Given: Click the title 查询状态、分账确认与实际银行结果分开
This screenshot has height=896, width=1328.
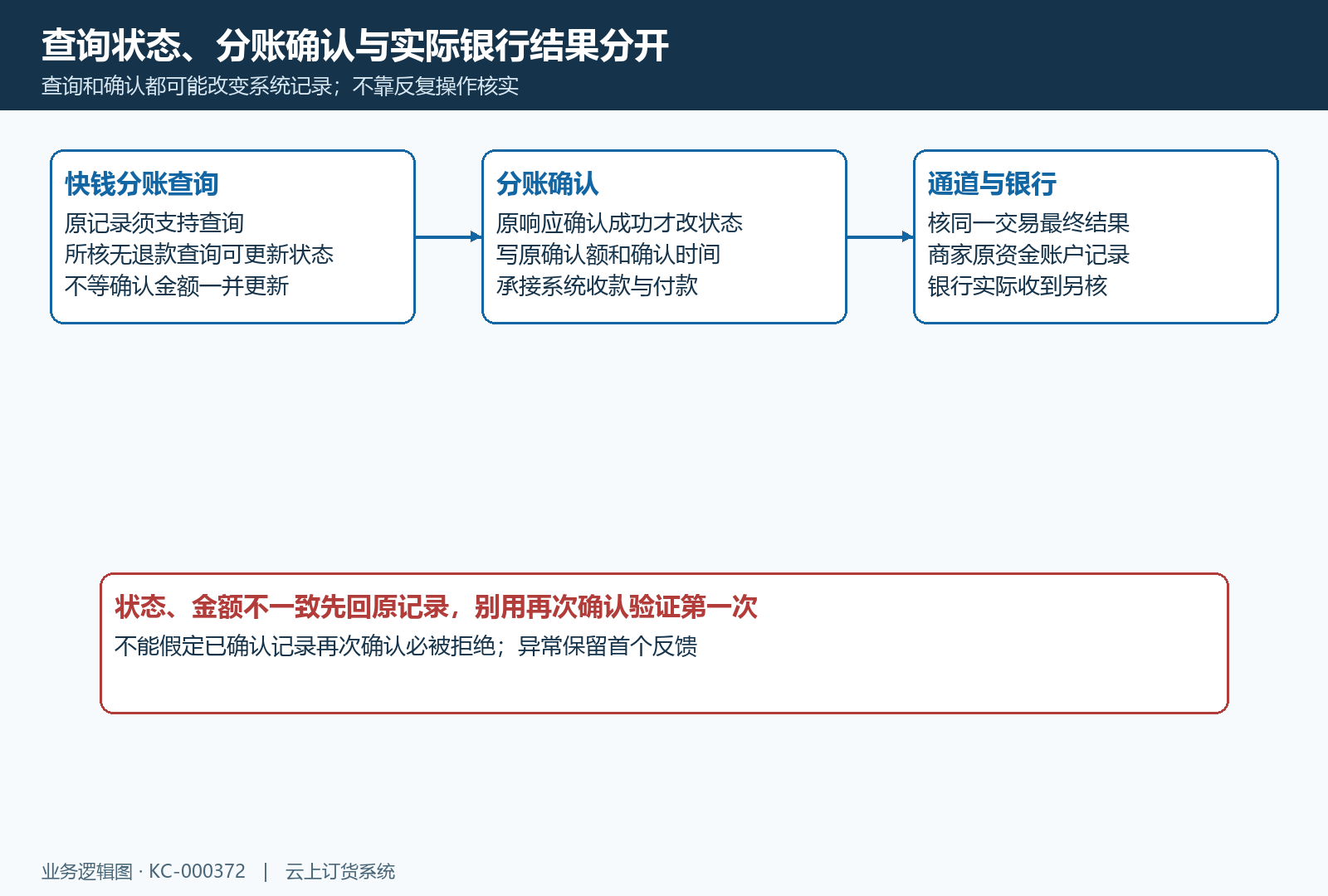Looking at the screenshot, I should point(355,46).
